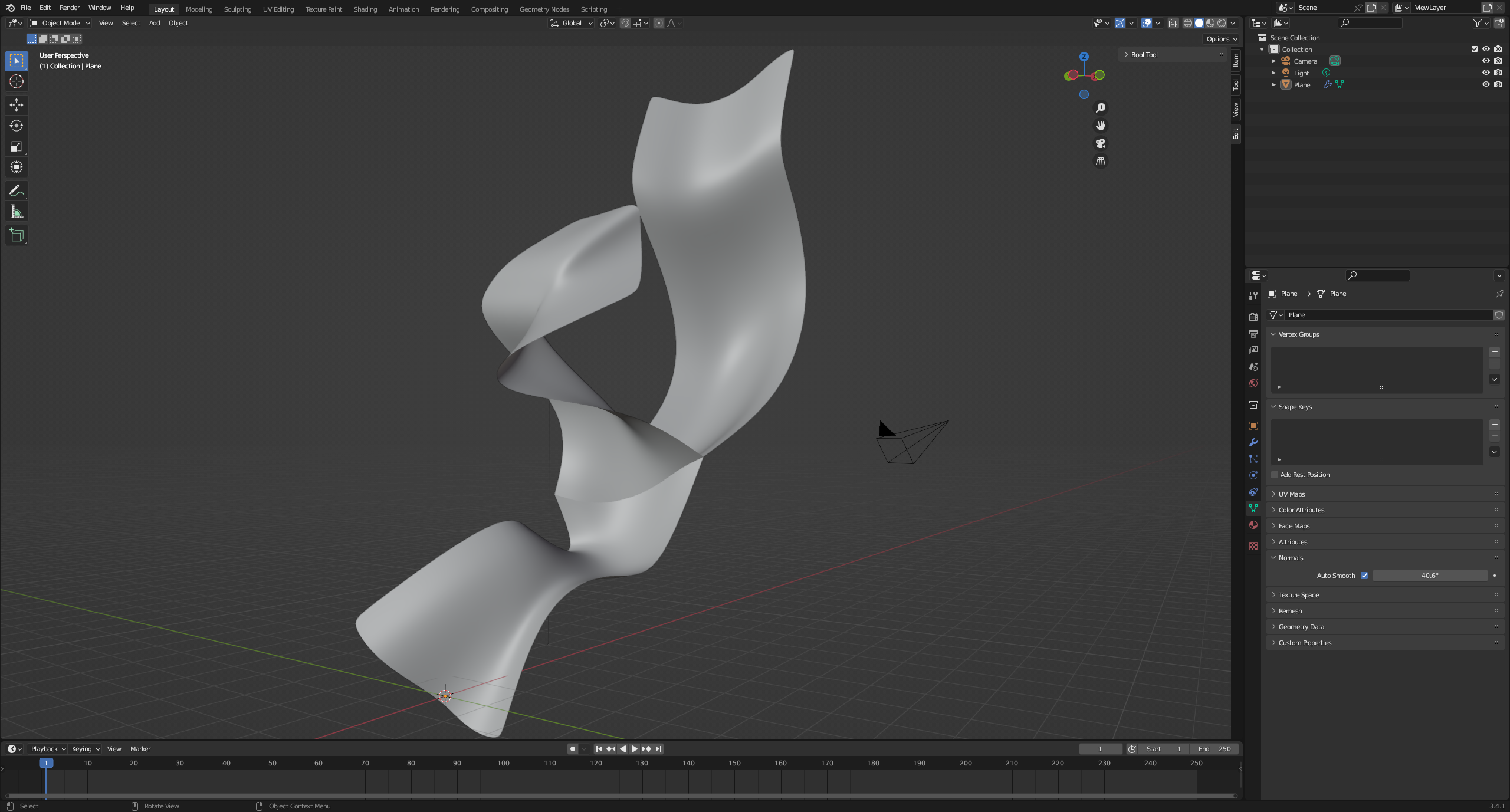
Task: Hide the Camera in the outliner
Action: (x=1486, y=61)
